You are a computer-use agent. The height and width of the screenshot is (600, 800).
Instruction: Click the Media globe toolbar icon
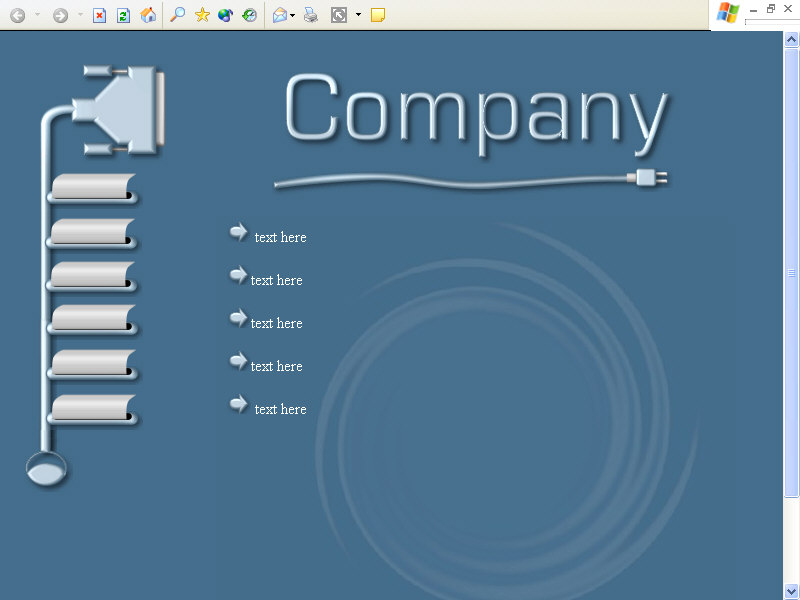point(225,15)
